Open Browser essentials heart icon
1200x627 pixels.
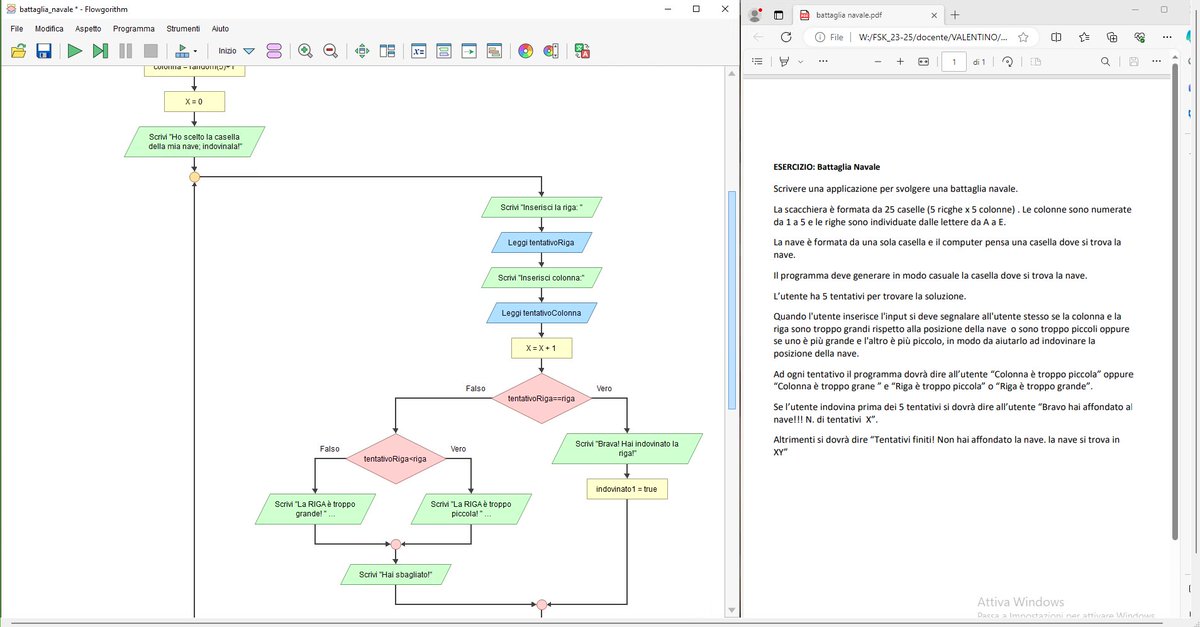click(x=1141, y=37)
